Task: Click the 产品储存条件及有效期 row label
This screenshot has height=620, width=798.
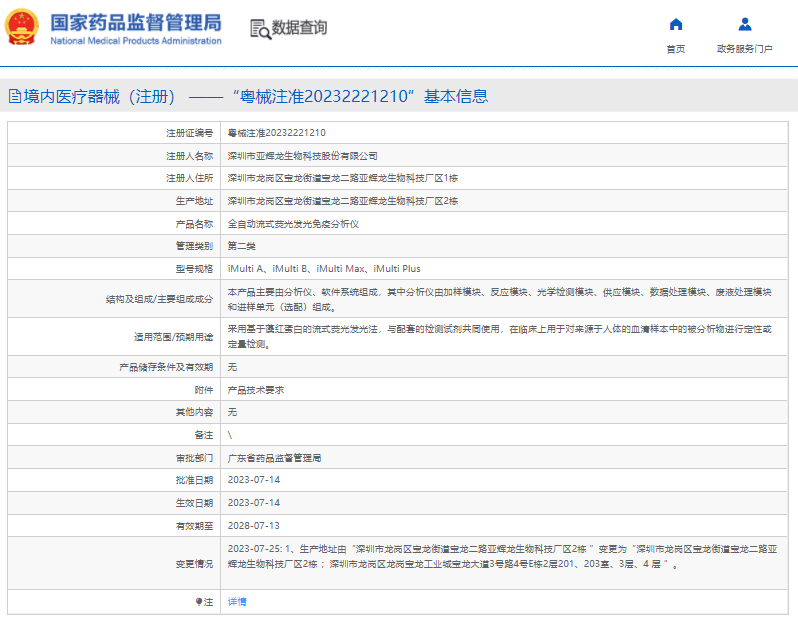Action: click(166, 367)
